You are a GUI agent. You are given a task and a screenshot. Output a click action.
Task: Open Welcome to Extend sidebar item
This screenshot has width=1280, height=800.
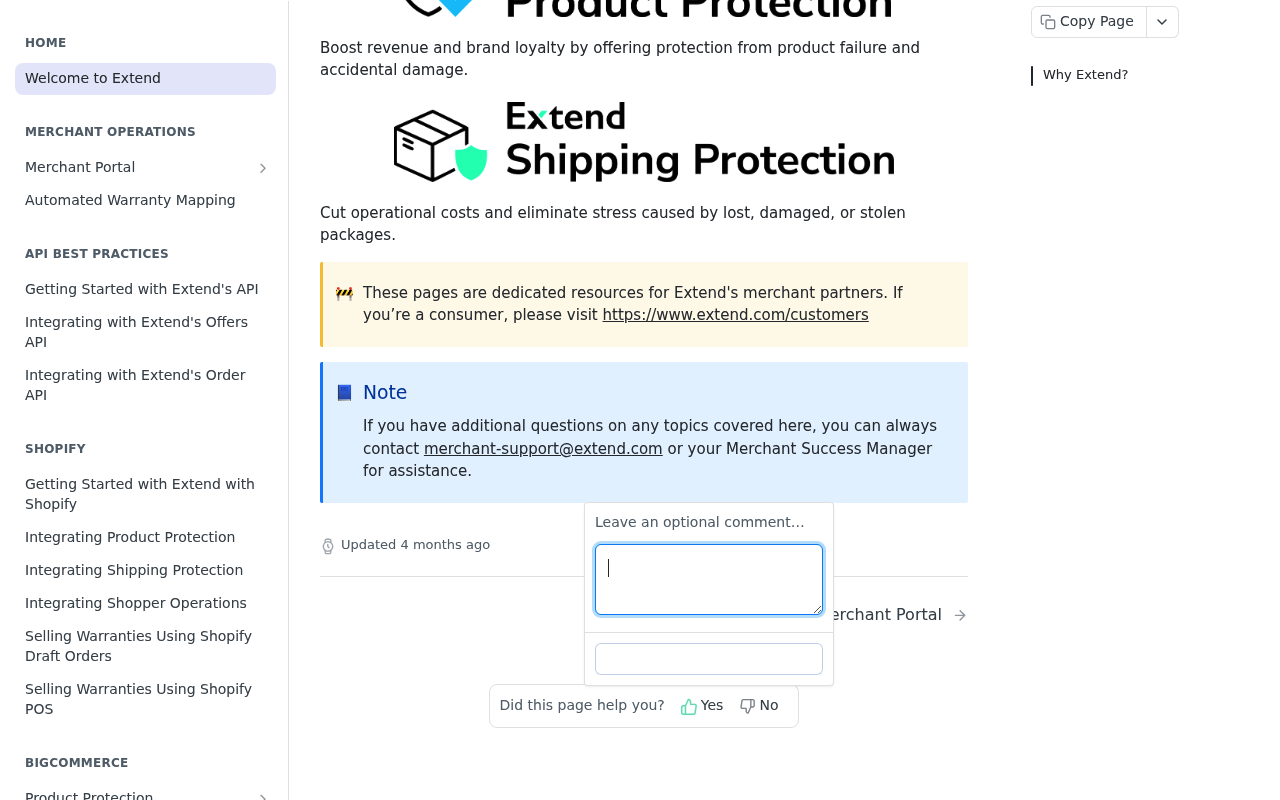pyautogui.click(x=145, y=79)
